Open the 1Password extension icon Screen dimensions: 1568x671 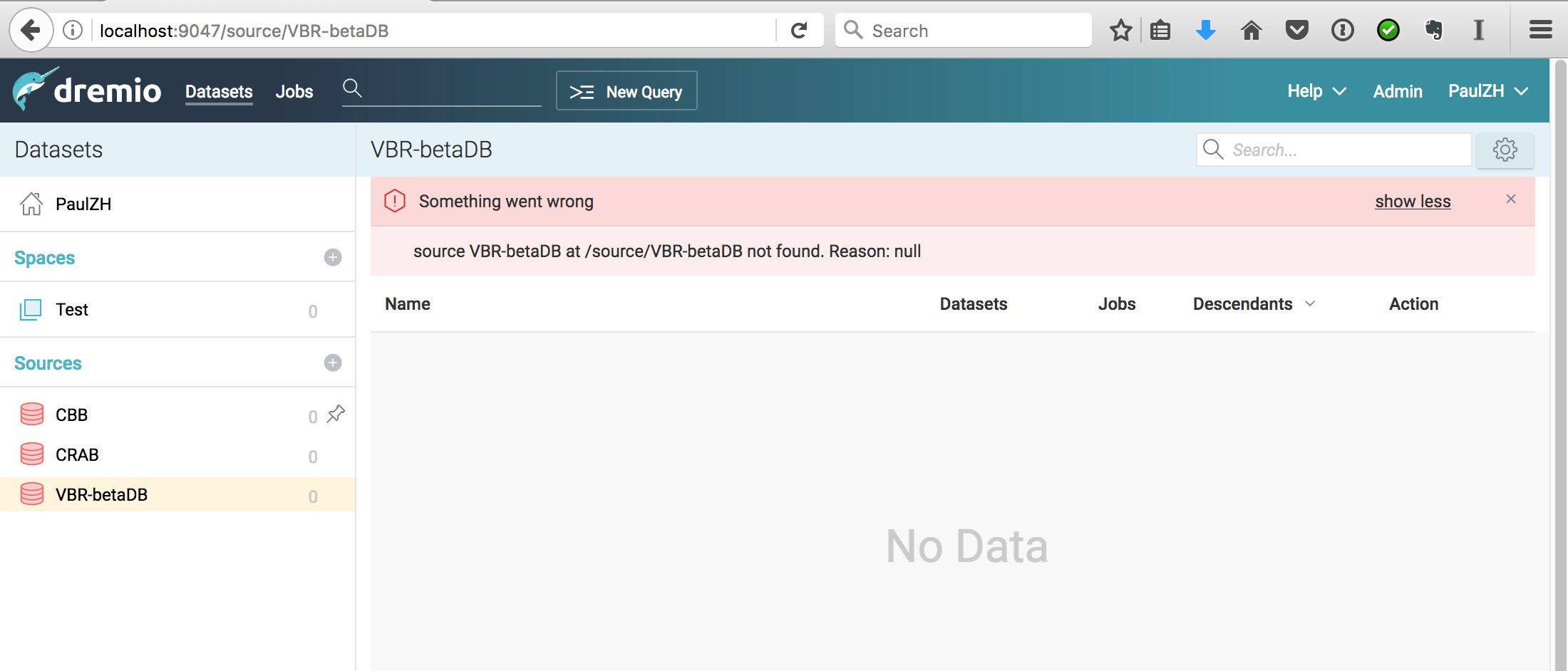(x=1343, y=30)
